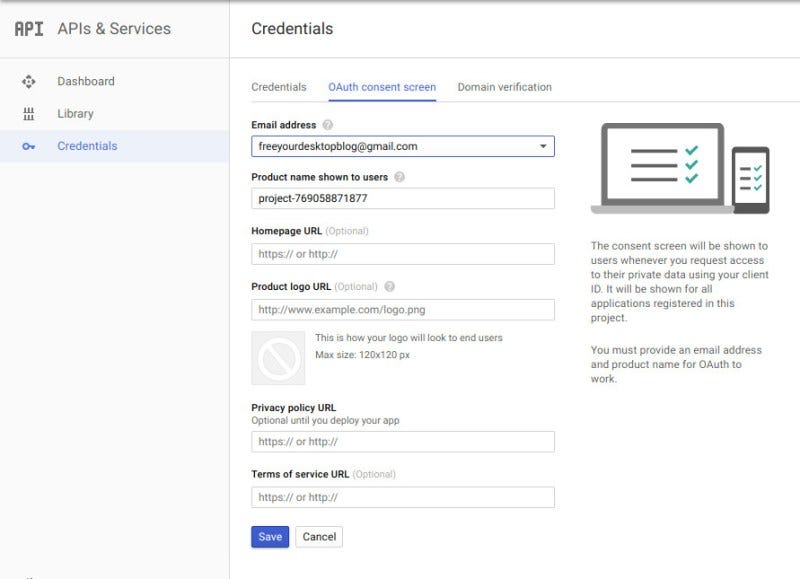This screenshot has height=579, width=800.
Task: Click the consent screen laptop illustration
Action: click(680, 168)
